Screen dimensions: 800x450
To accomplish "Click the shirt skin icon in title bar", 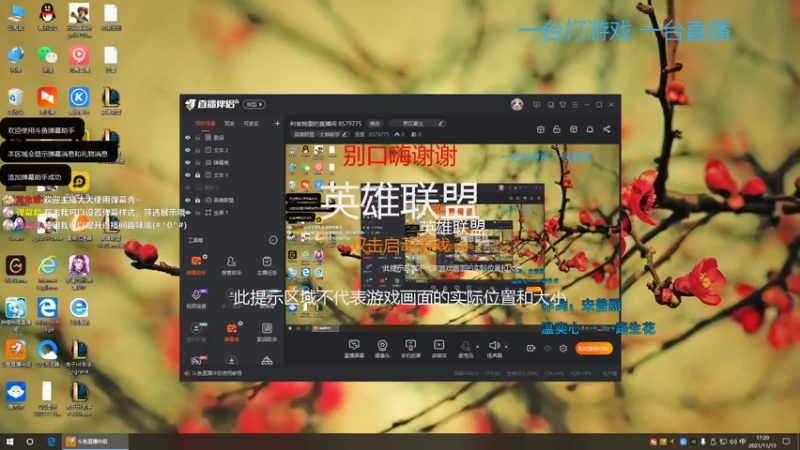I will 563,105.
